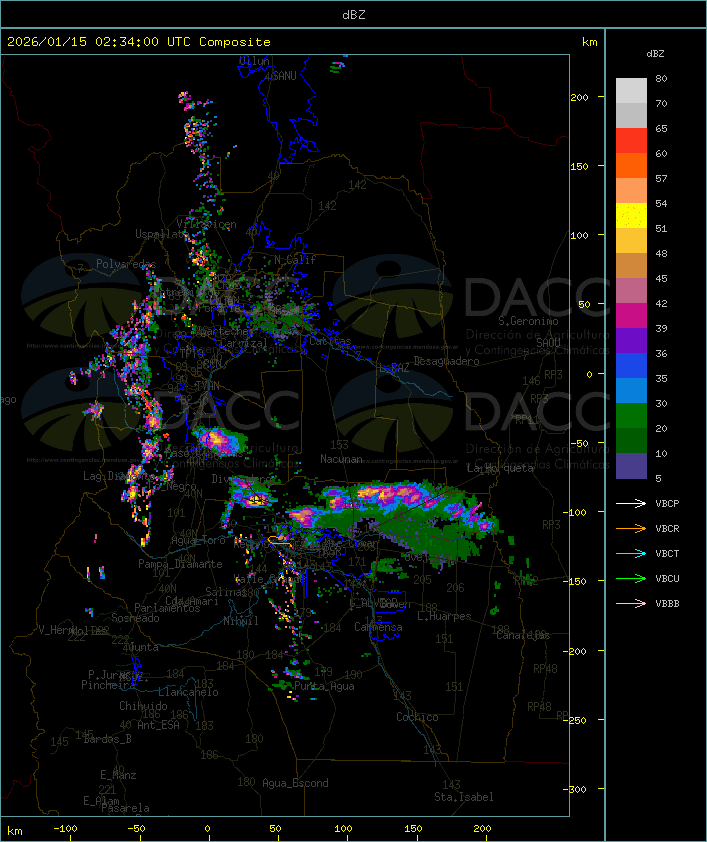Pick the purple 36-39 dBZ swatch
This screenshot has height=842, width=707.
click(631, 341)
